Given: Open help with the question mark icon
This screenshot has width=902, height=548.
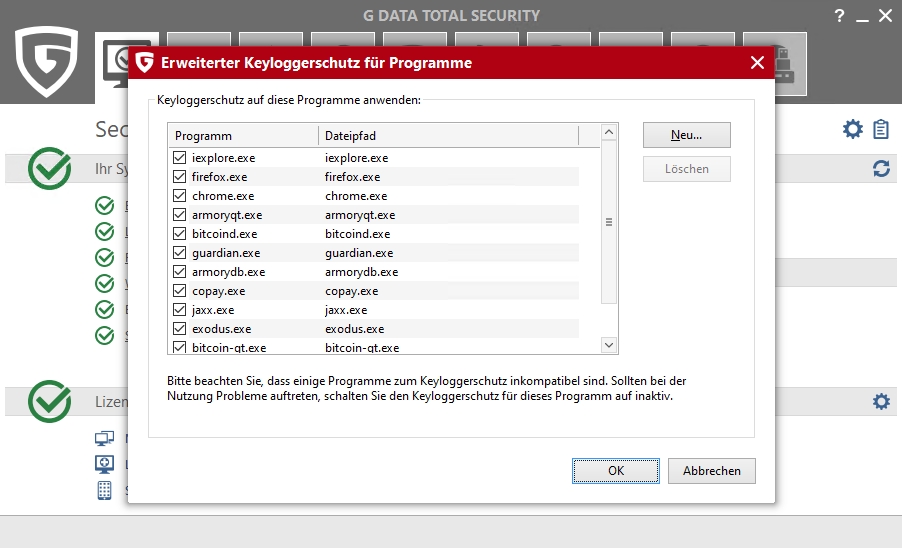Looking at the screenshot, I should point(839,16).
